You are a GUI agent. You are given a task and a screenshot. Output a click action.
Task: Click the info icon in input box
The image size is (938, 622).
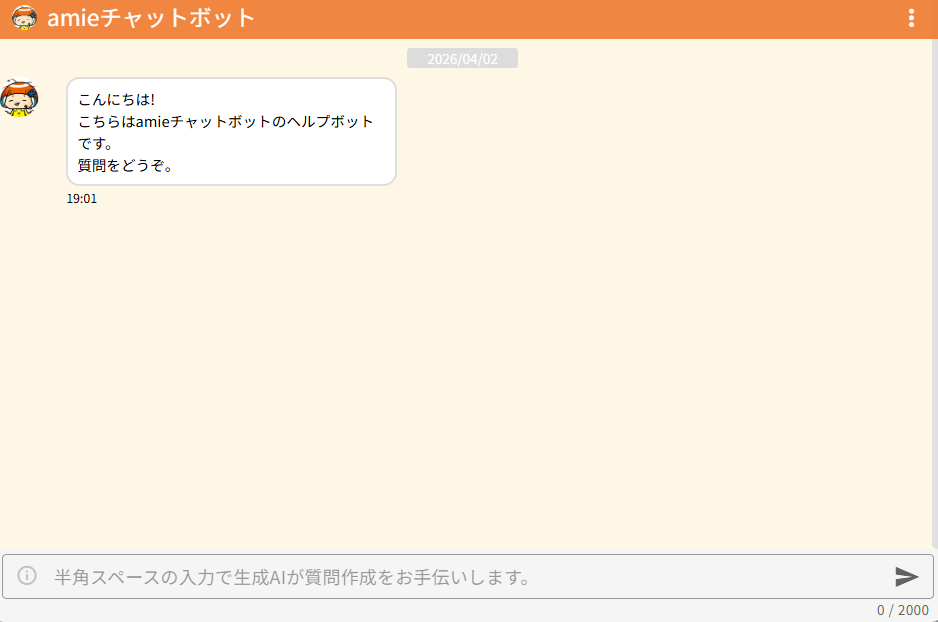[x=27, y=576]
